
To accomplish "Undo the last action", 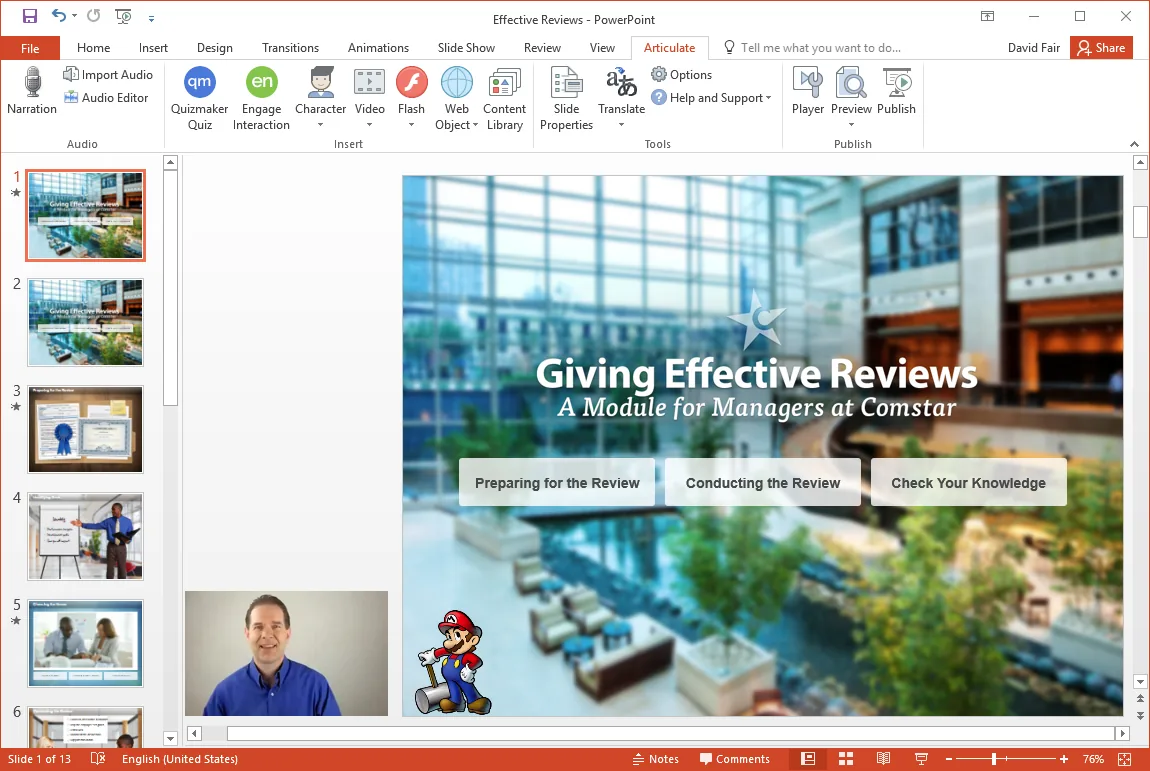I will 59,16.
